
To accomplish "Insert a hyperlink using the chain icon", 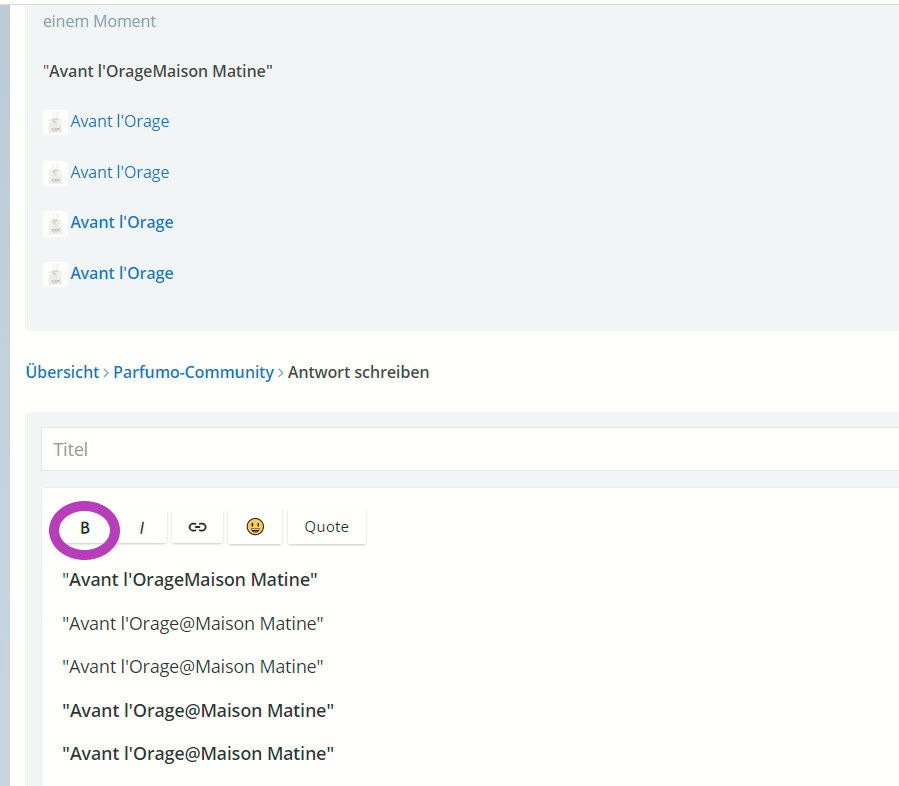I will 197,527.
